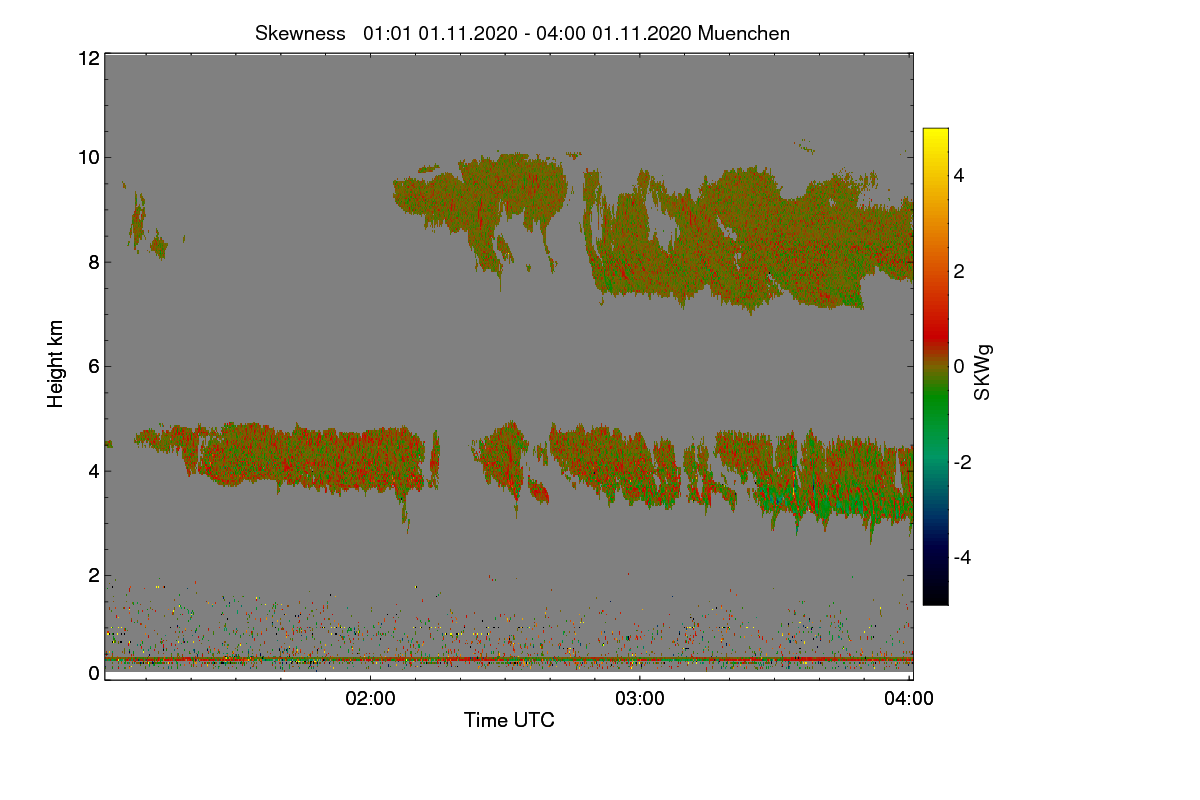
Task: Click the Height km axis title
Action: 57,364
